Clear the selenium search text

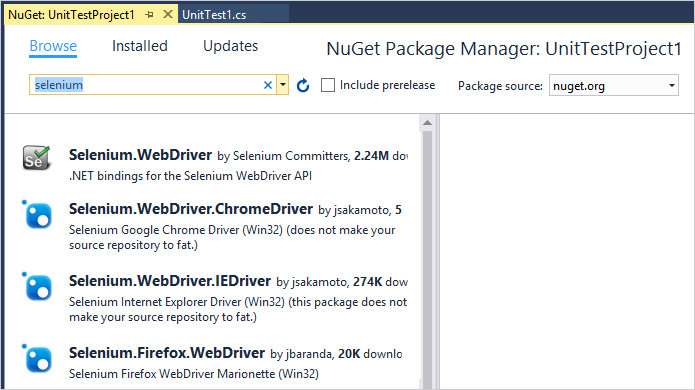click(268, 85)
